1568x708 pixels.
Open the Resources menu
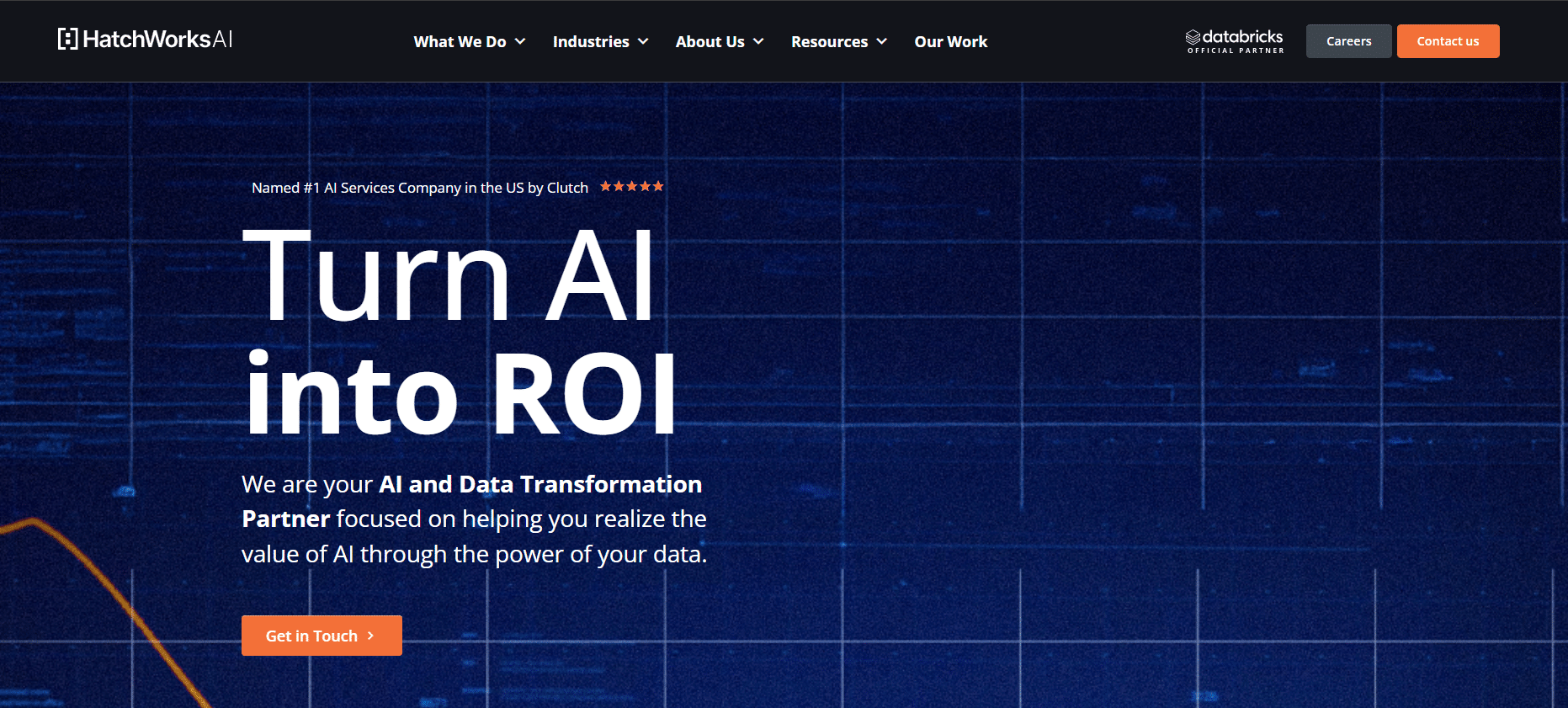[830, 41]
